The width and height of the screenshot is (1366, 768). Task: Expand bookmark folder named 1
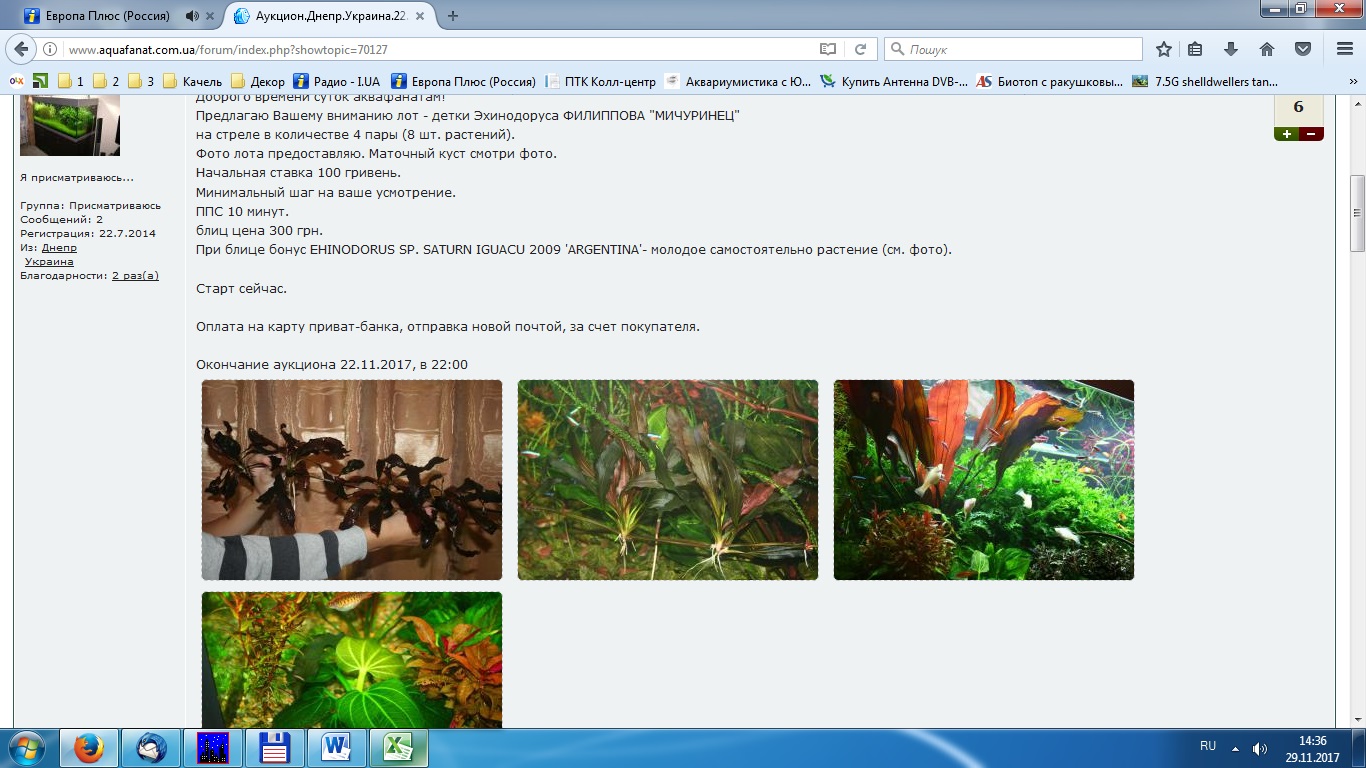(71, 82)
